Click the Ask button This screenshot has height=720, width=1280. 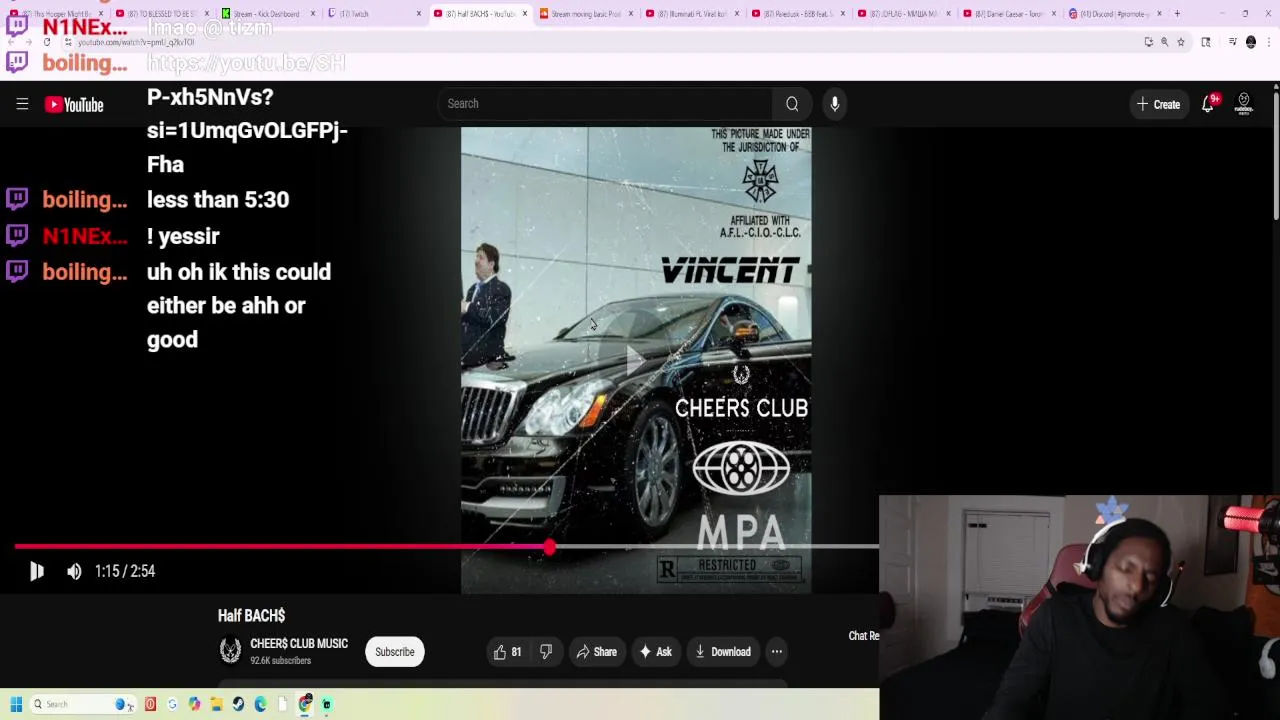(x=655, y=652)
